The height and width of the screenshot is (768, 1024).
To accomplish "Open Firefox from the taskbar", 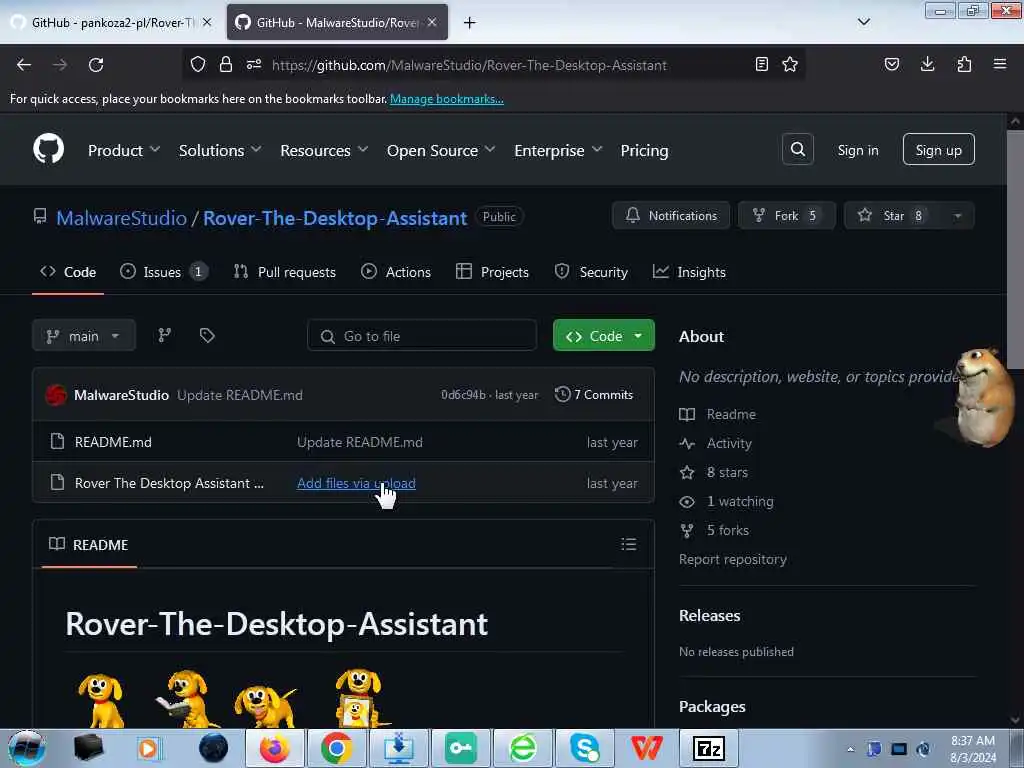I will pos(274,748).
